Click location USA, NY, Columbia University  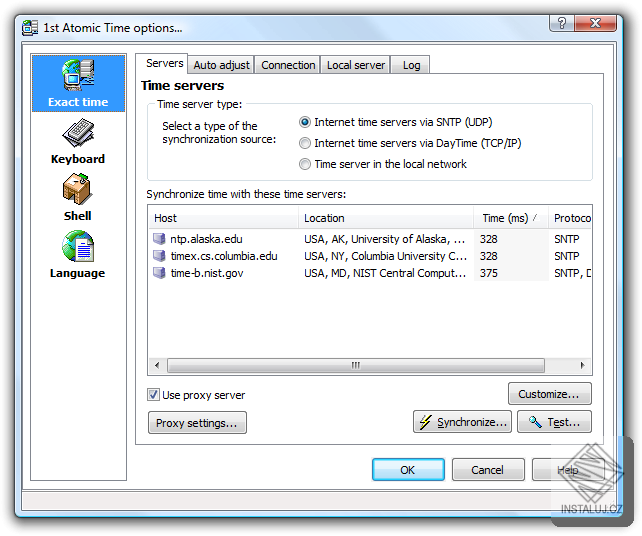click(385, 256)
